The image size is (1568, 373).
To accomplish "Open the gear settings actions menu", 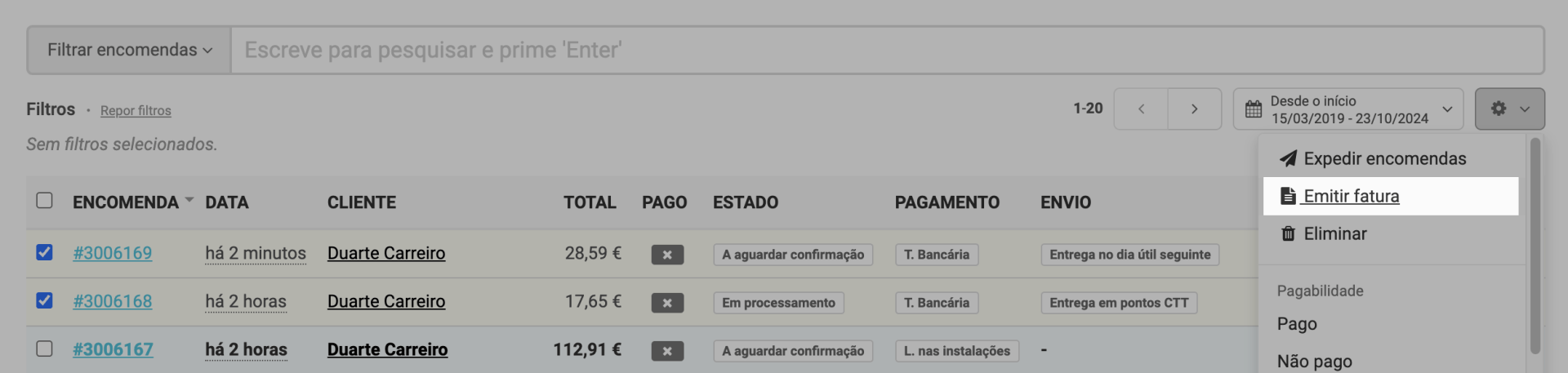I will pyautogui.click(x=1508, y=109).
